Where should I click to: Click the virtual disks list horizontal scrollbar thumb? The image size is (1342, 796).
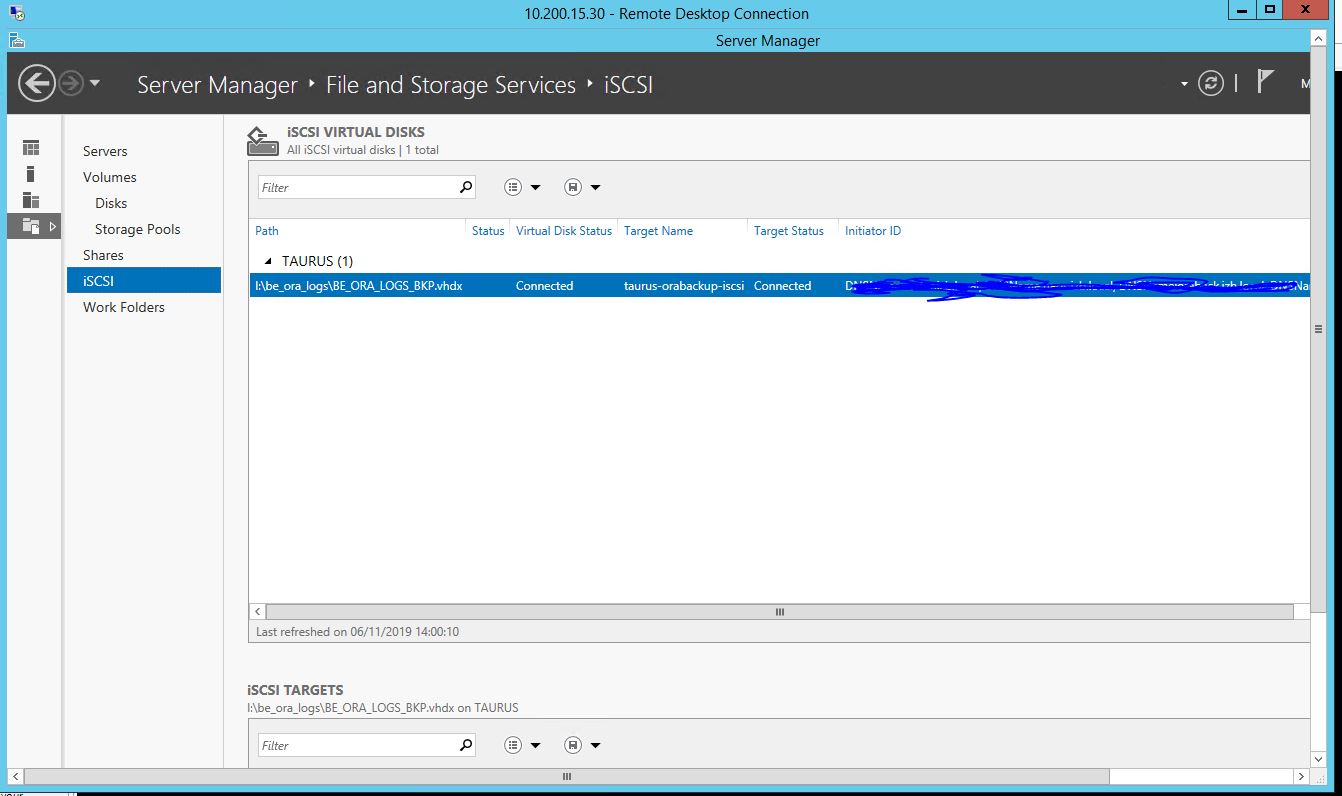point(780,612)
